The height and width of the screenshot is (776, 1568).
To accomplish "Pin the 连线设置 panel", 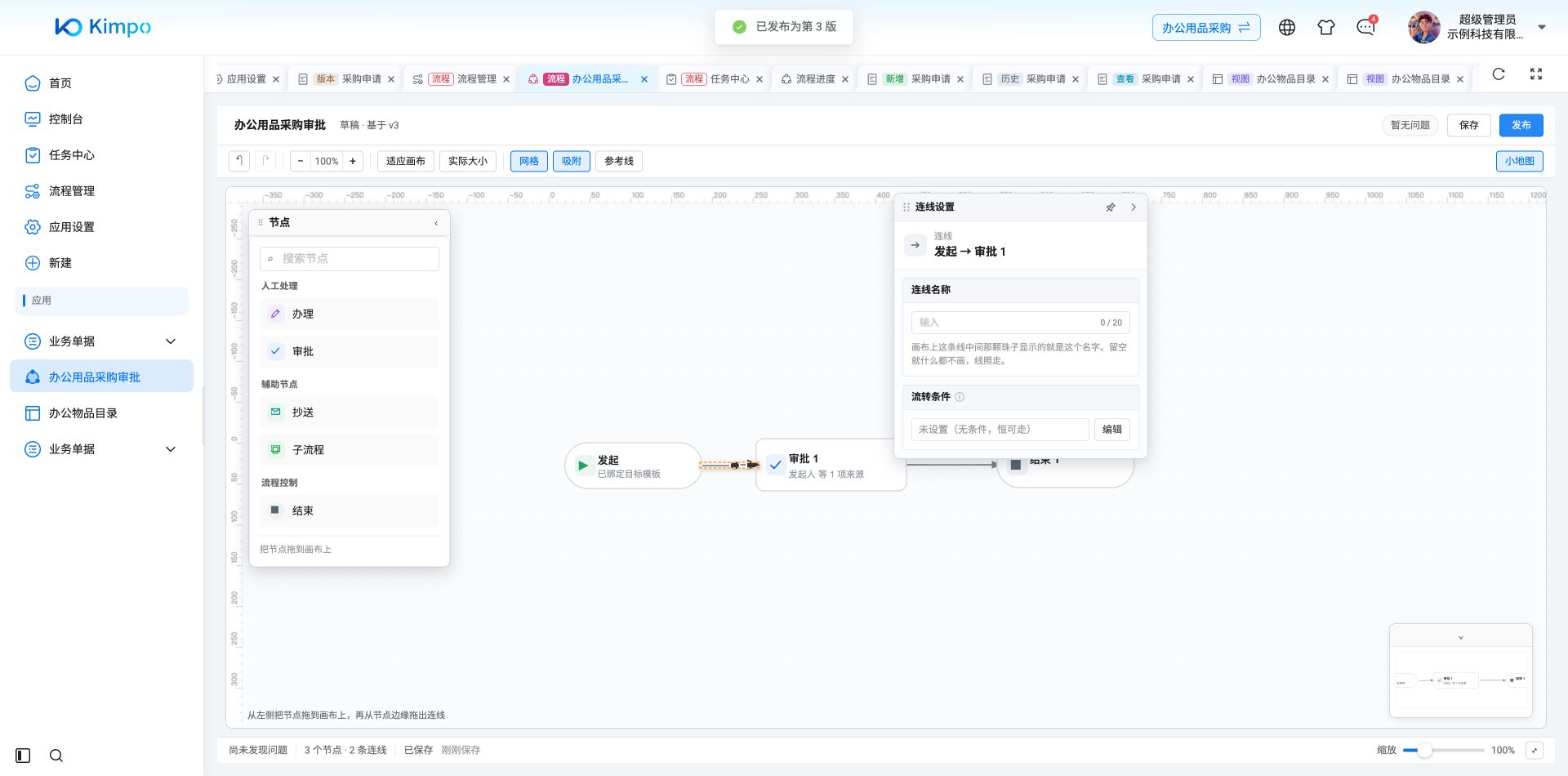I will 1111,207.
